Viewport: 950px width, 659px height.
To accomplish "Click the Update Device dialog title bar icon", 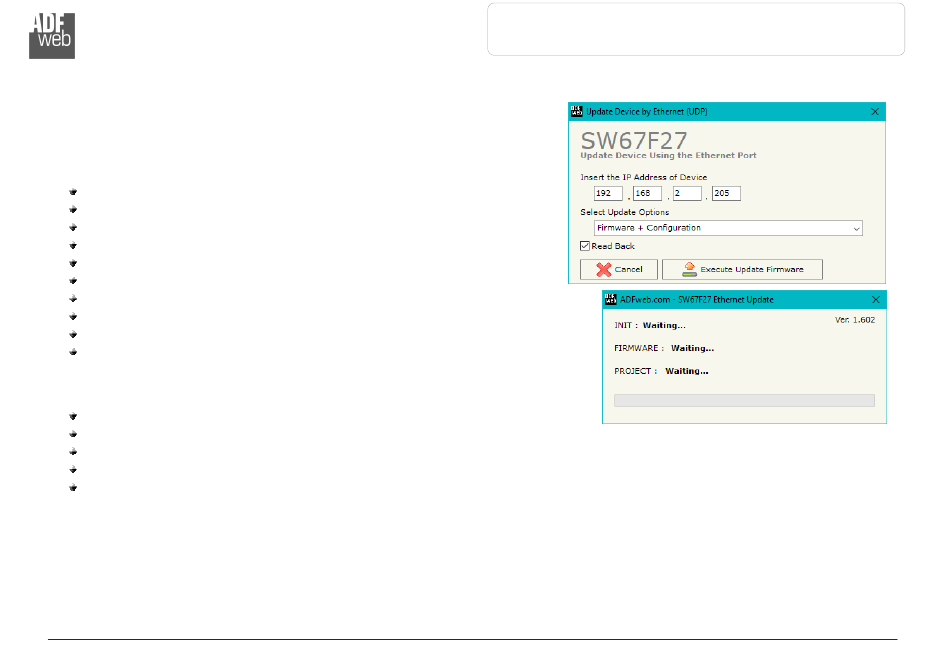I will [577, 111].
